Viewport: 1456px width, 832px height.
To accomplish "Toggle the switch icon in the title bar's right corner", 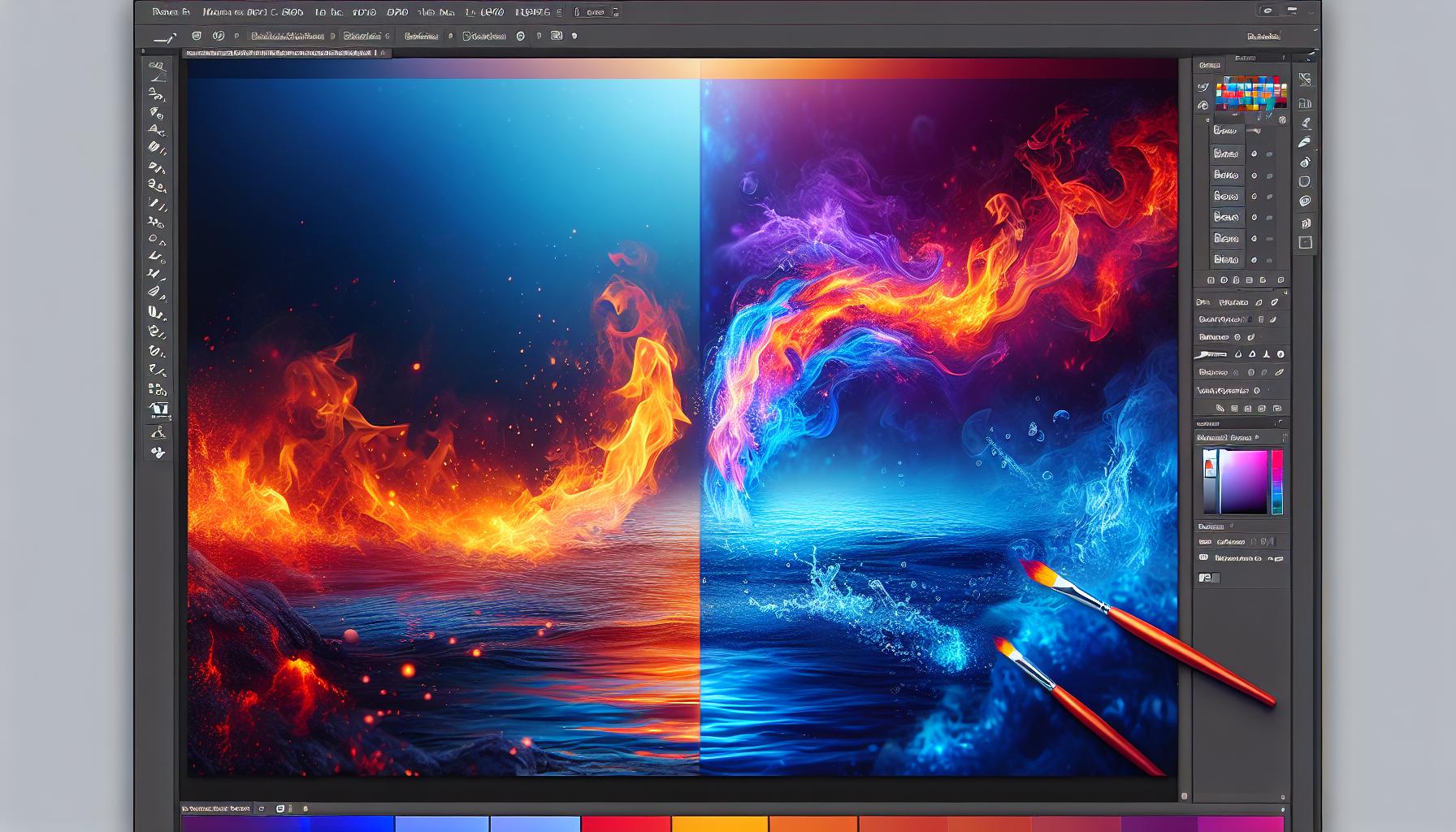I will pyautogui.click(x=1267, y=11).
